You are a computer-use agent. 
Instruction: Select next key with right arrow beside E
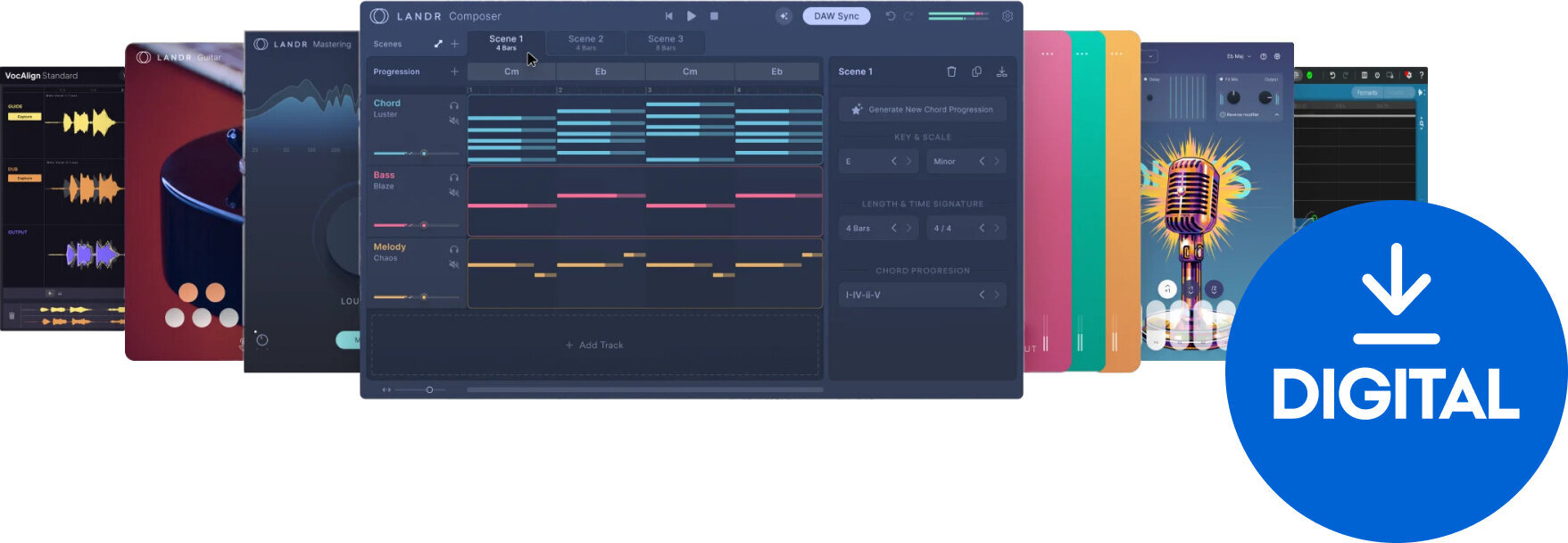[908, 161]
